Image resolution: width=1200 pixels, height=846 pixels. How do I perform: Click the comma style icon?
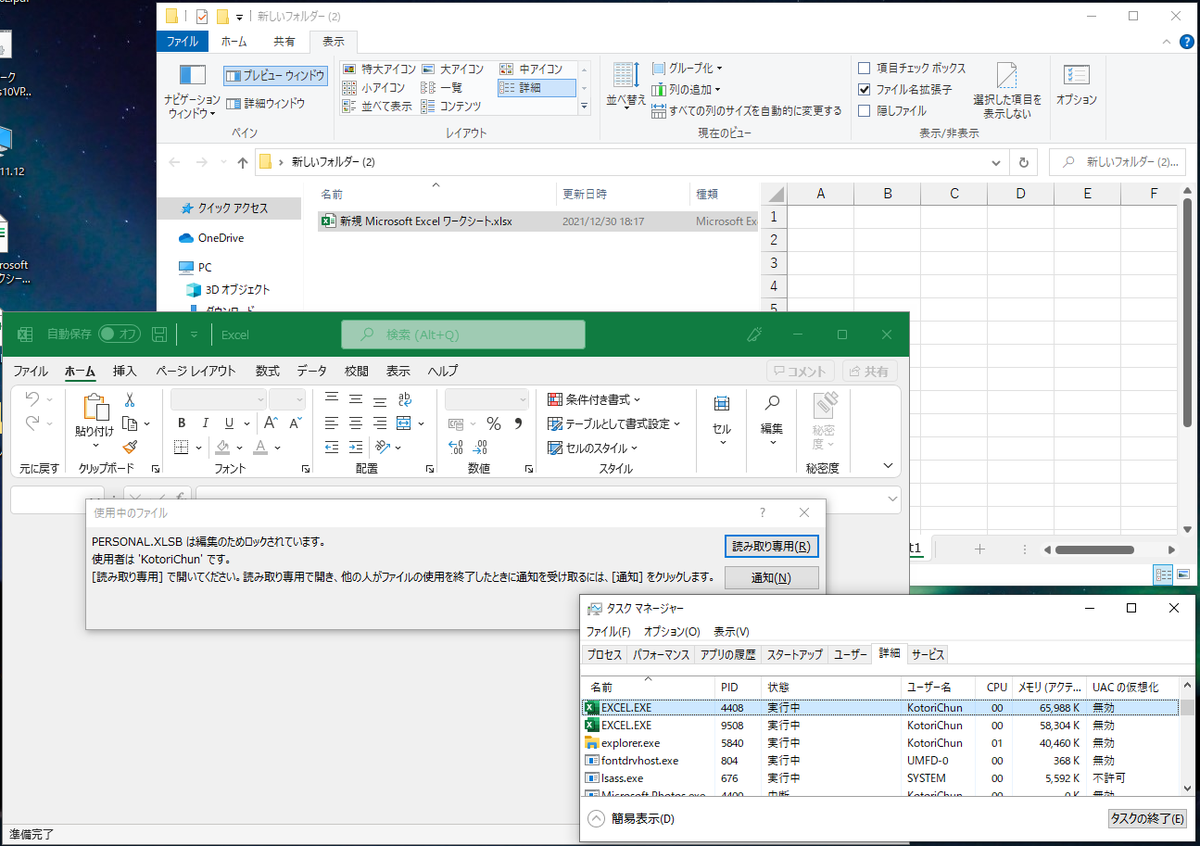point(518,423)
